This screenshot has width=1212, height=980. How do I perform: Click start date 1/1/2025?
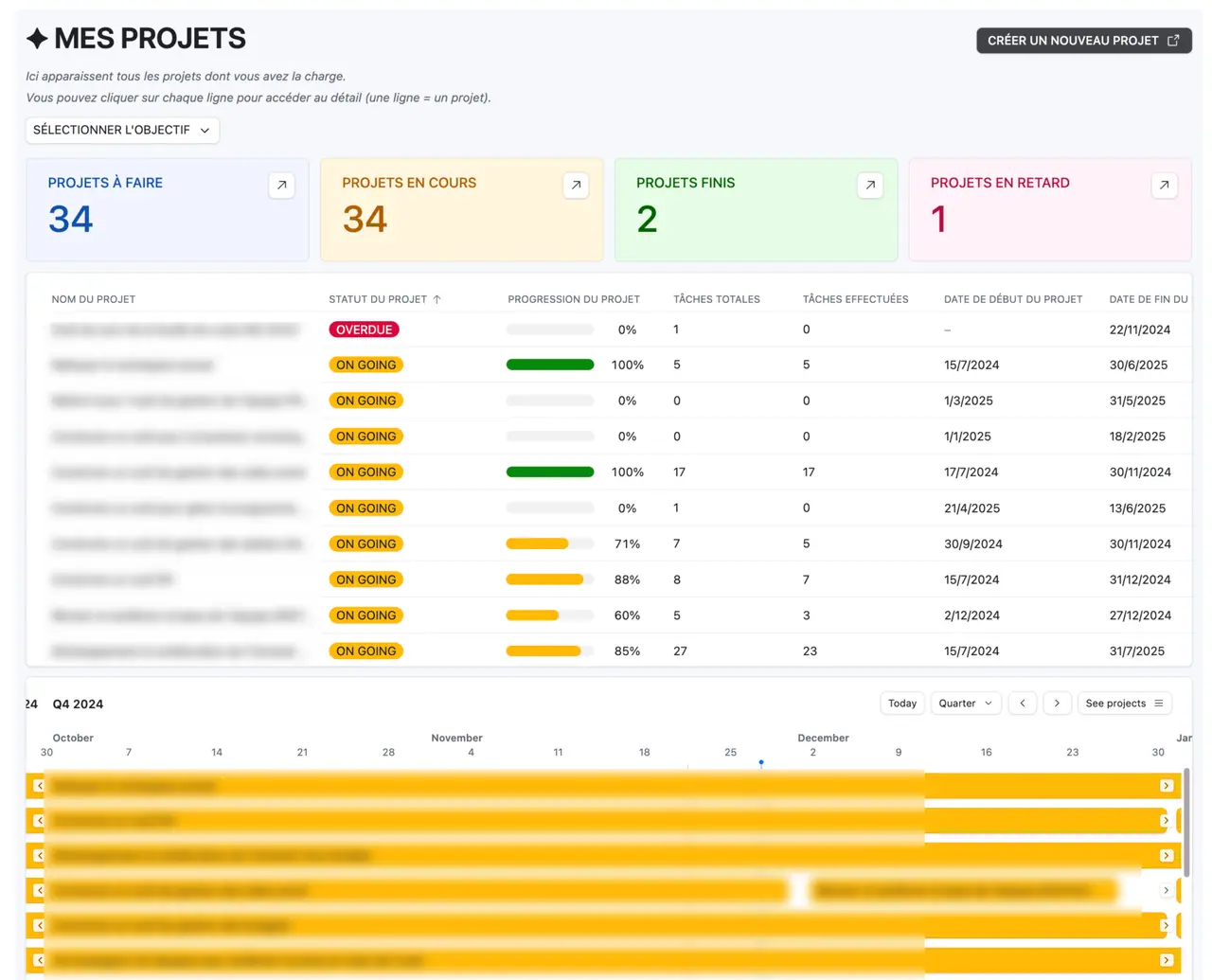click(x=968, y=437)
